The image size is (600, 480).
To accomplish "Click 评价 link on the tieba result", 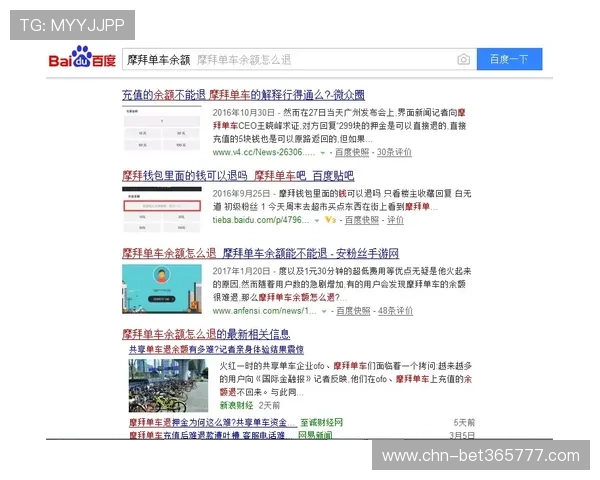I will coord(395,220).
